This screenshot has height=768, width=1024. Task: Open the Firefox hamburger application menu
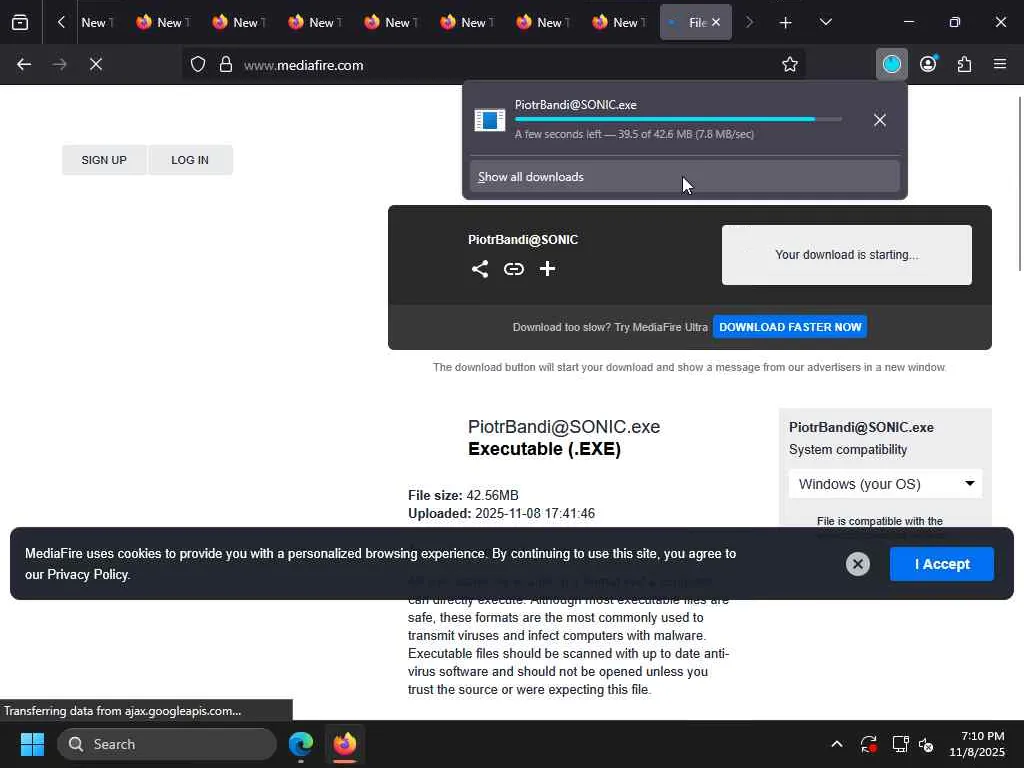click(1000, 65)
